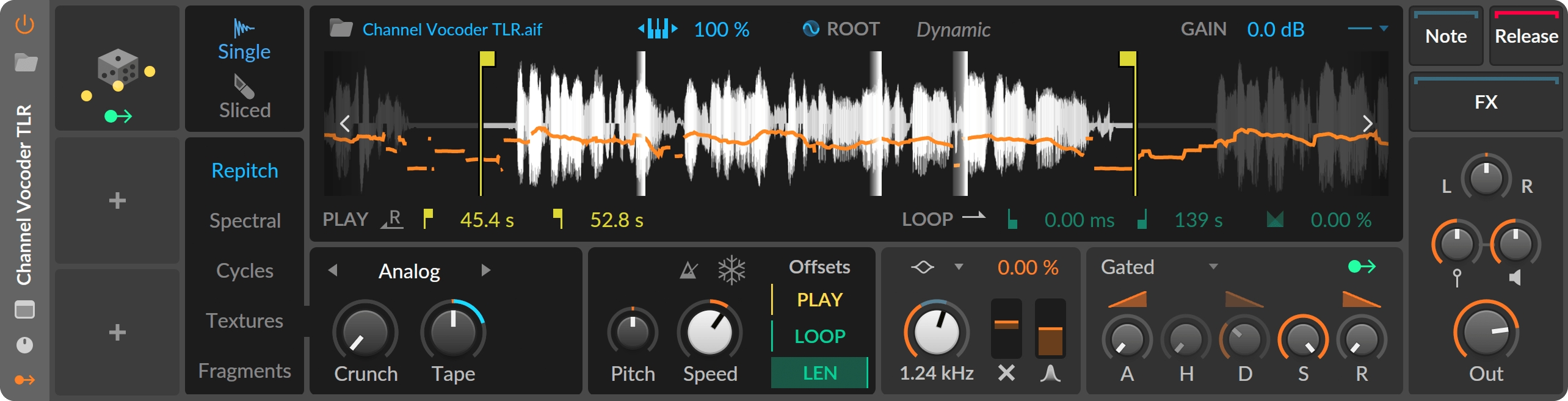The height and width of the screenshot is (401, 1568).
Task: Toggle the envelope green arrow routing
Action: coord(1362,267)
